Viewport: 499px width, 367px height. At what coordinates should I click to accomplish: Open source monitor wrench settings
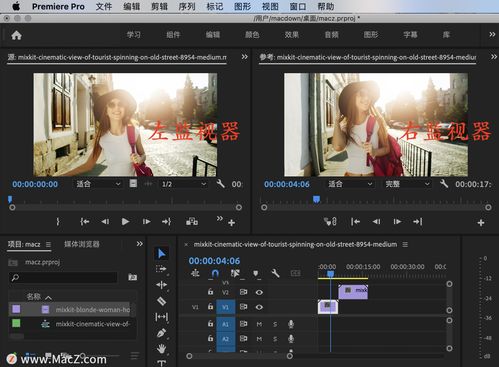(x=220, y=184)
